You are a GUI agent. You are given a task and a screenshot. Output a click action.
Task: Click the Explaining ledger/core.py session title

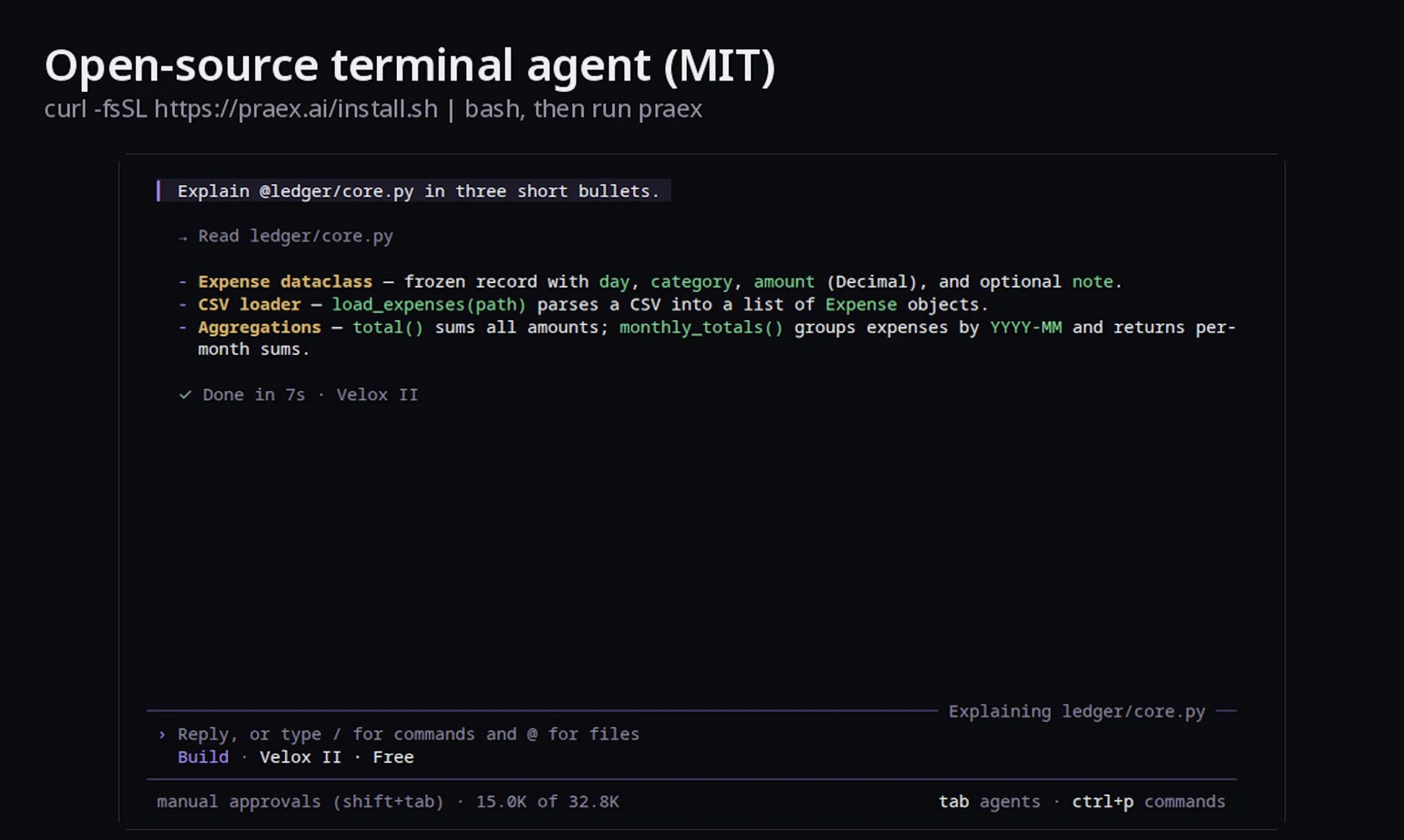point(1077,711)
